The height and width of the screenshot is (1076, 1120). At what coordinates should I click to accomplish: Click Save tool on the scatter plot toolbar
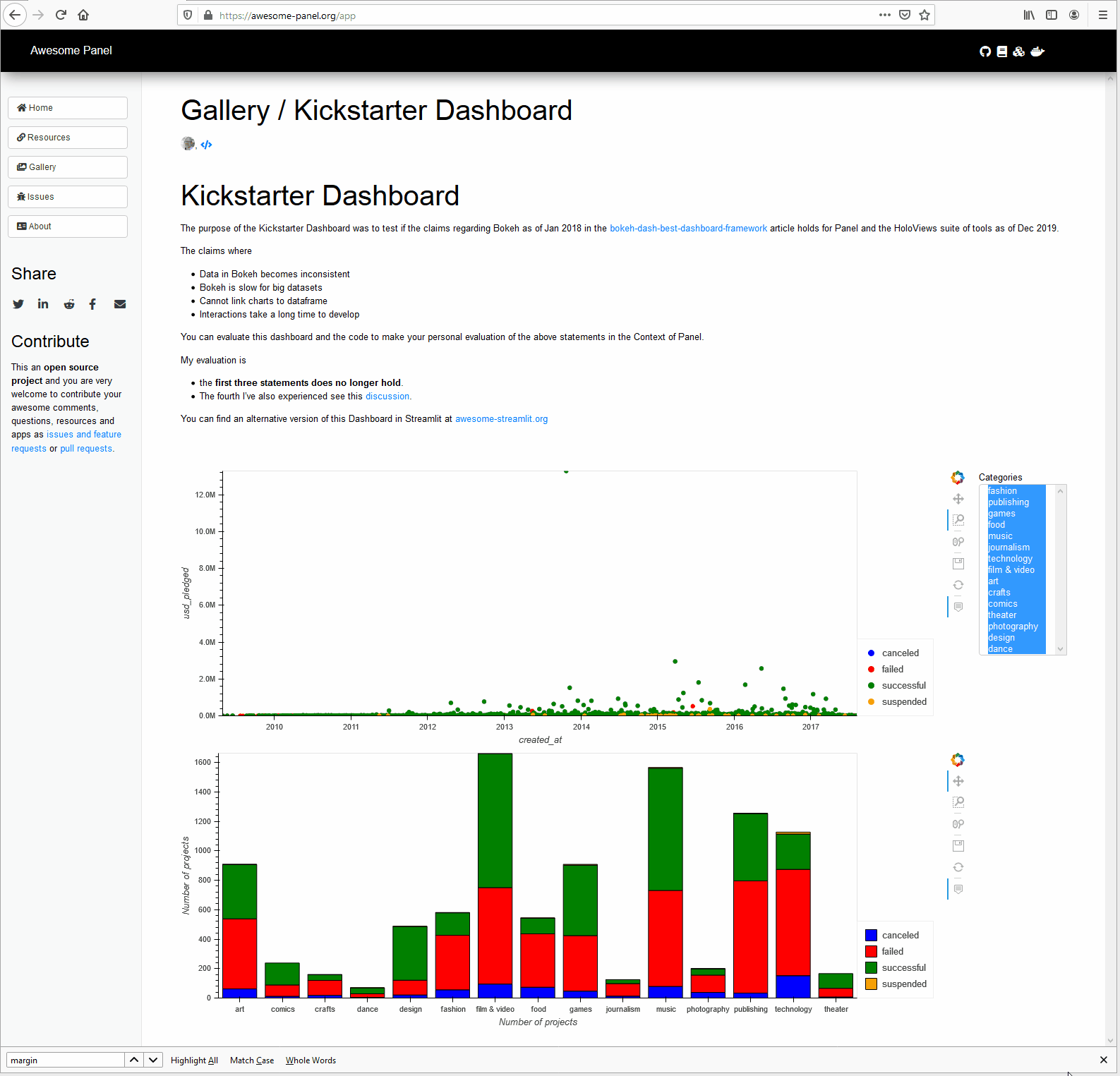pyautogui.click(x=958, y=563)
